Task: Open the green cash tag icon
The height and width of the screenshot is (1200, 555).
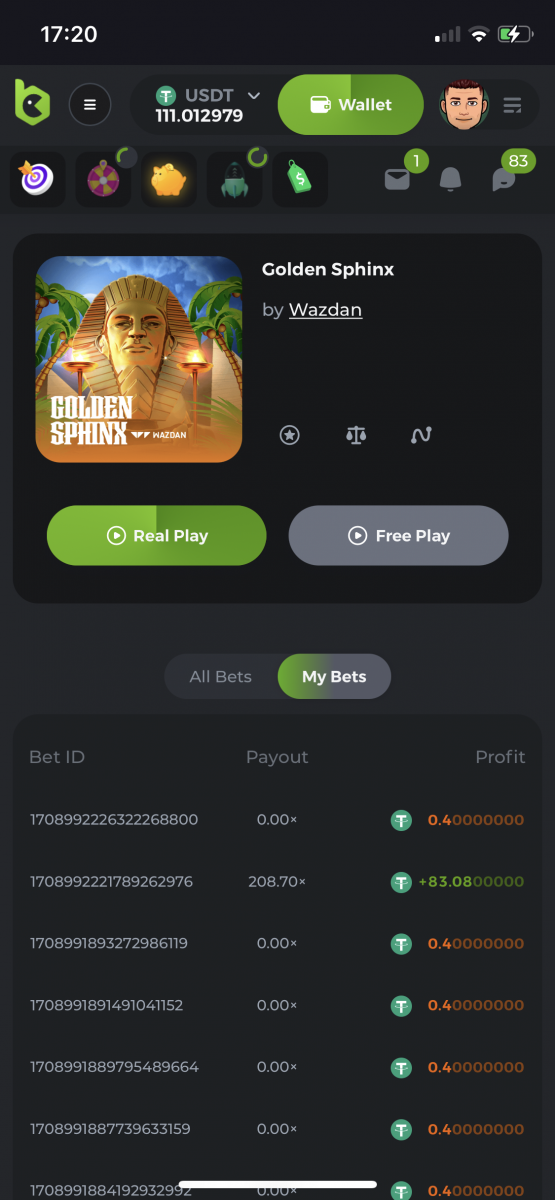Action: 299,180
